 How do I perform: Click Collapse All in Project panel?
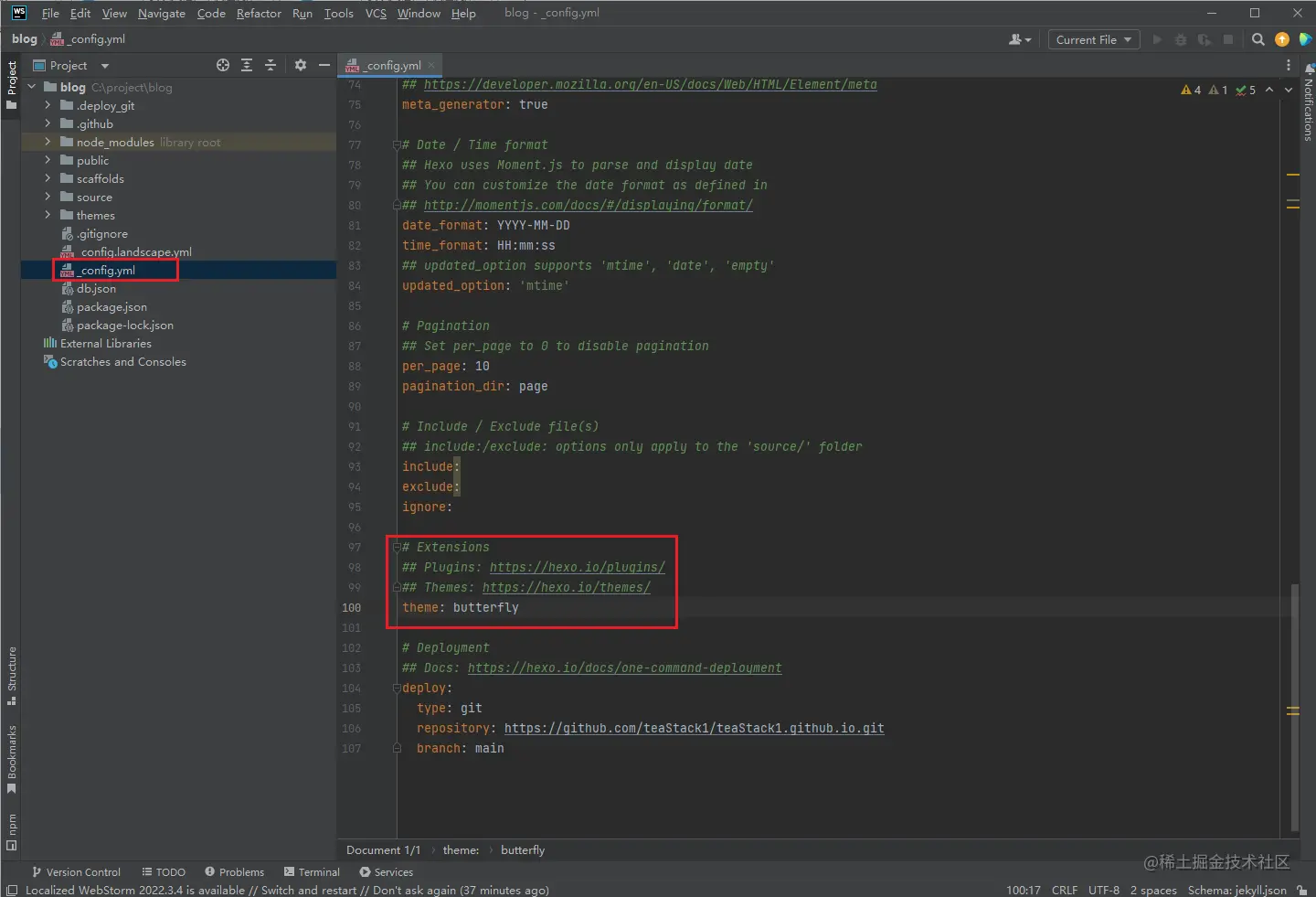point(271,65)
